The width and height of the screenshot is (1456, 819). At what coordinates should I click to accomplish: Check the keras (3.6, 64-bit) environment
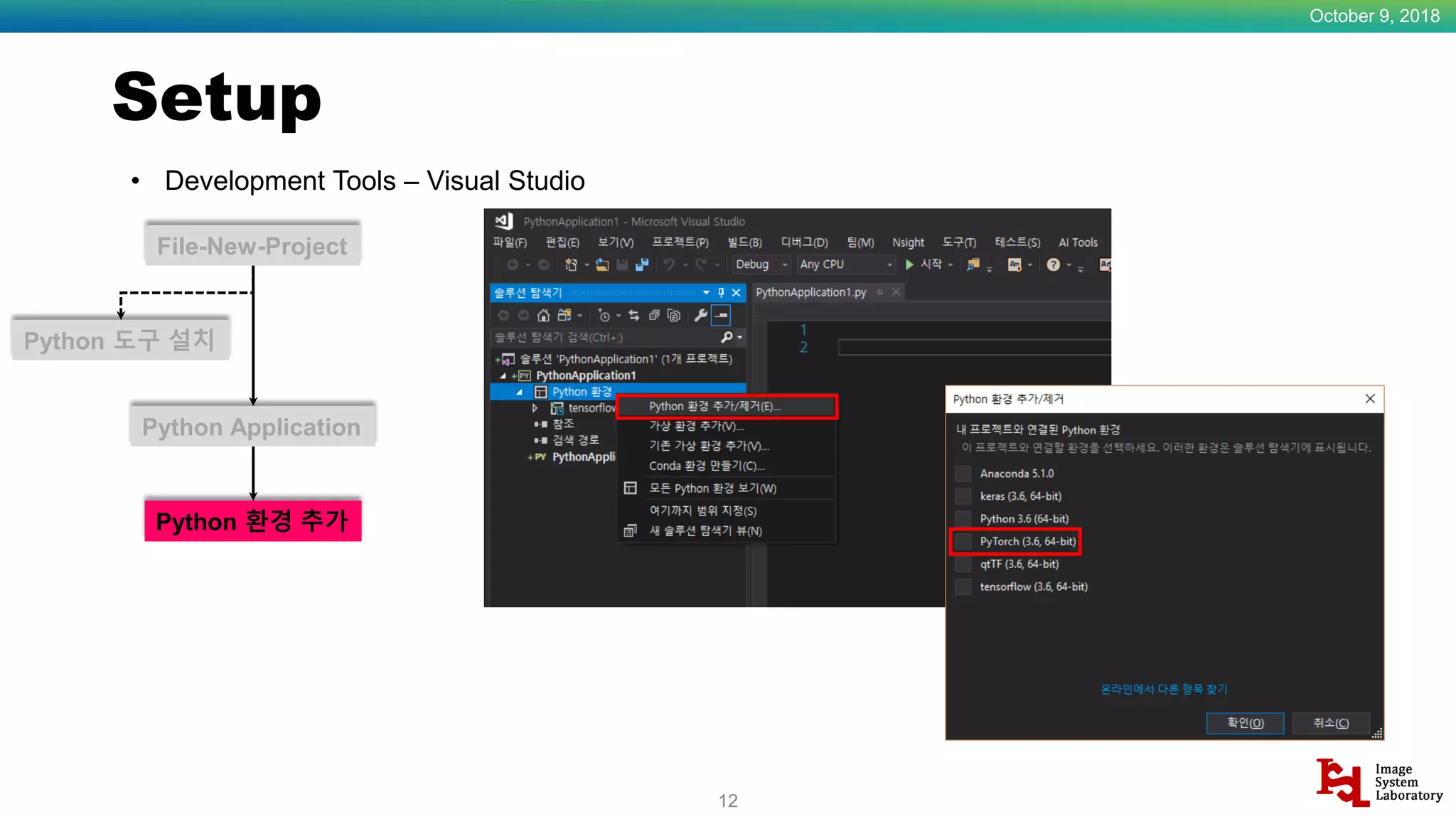(963, 496)
